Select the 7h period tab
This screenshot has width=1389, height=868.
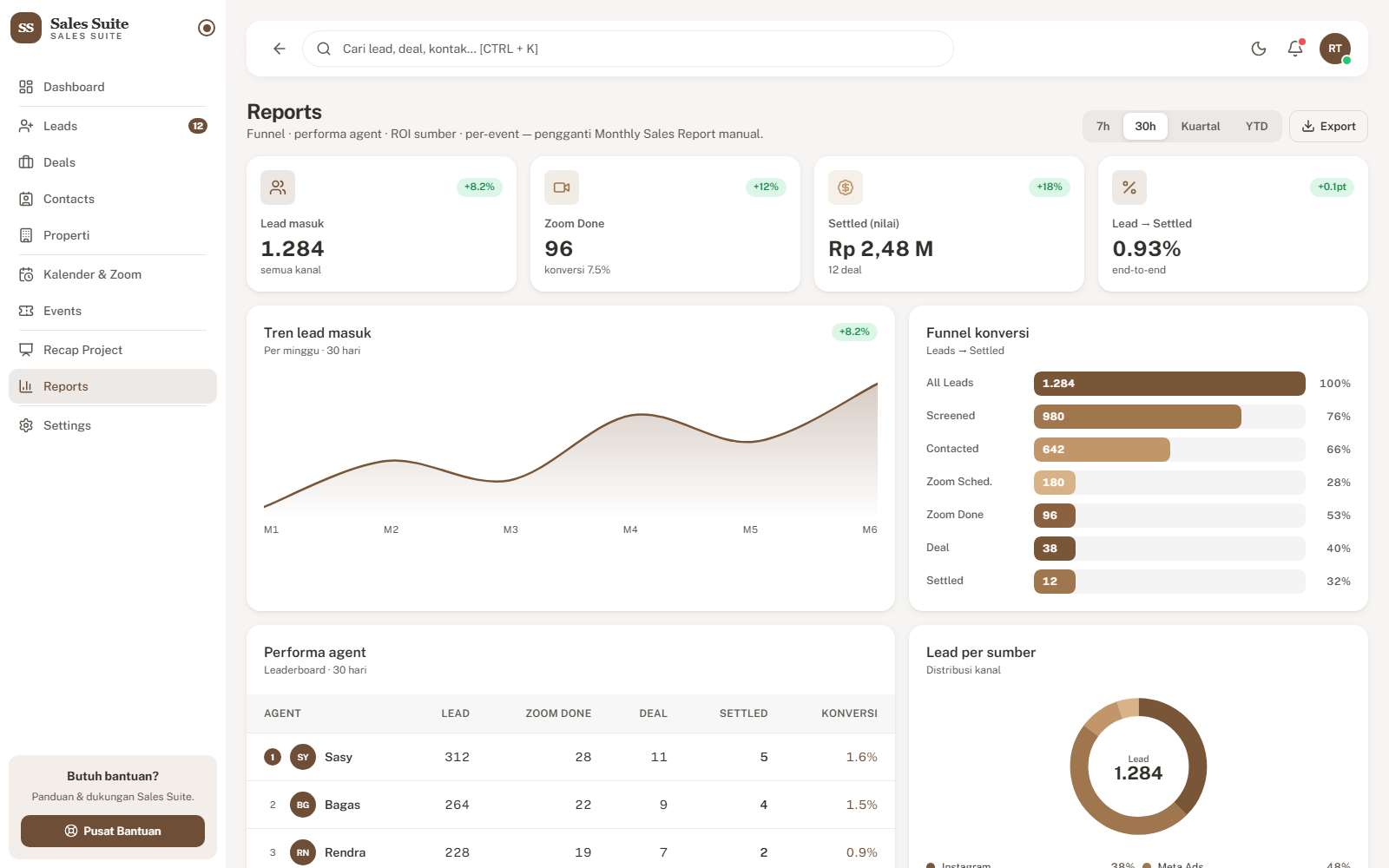(1103, 127)
